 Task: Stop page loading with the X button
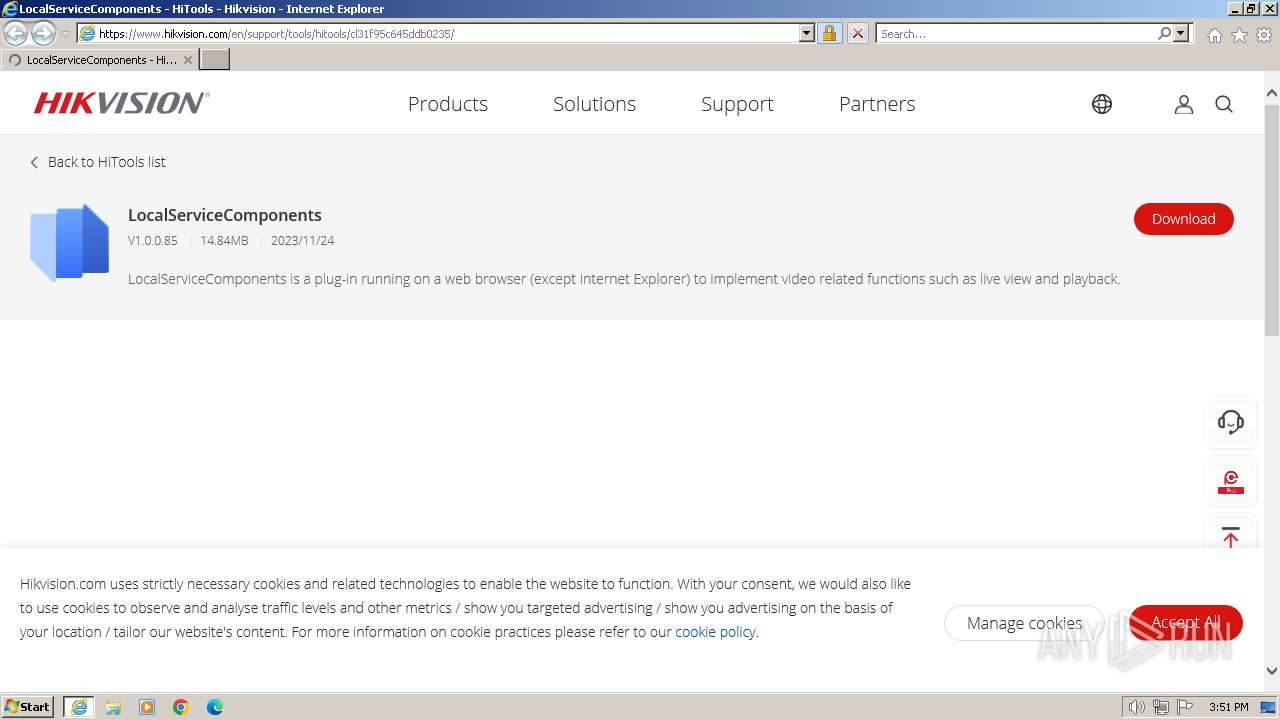858,33
